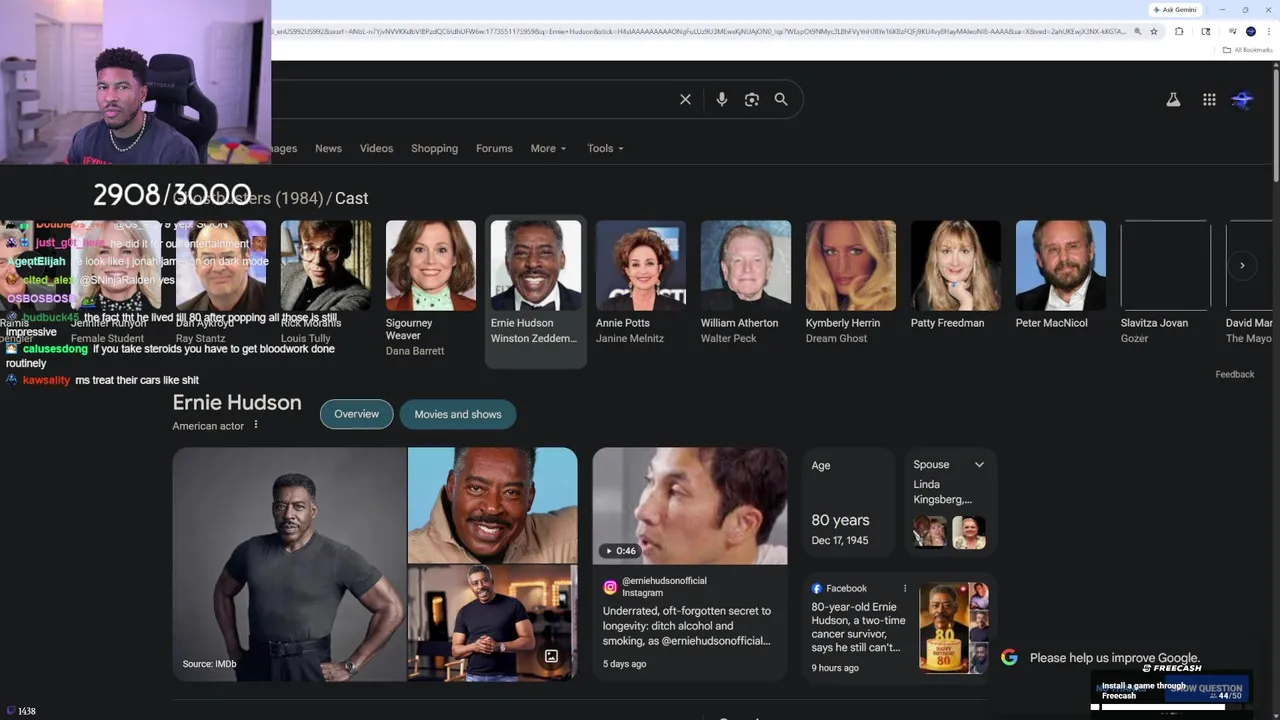Open the zoom magnifier in the address bar
Screen dimensions: 1280x720
(x=1136, y=31)
